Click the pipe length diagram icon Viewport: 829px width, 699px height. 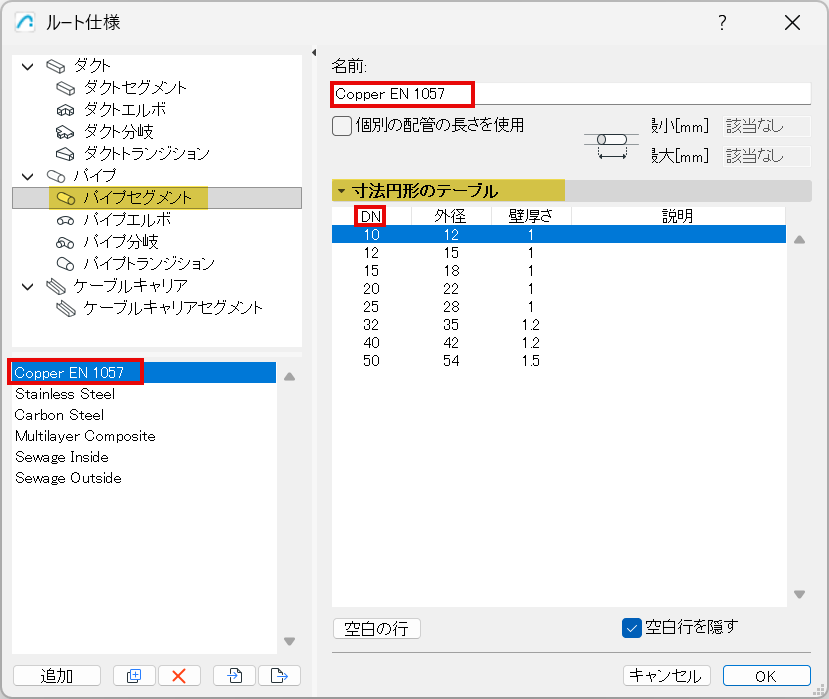pyautogui.click(x=611, y=144)
